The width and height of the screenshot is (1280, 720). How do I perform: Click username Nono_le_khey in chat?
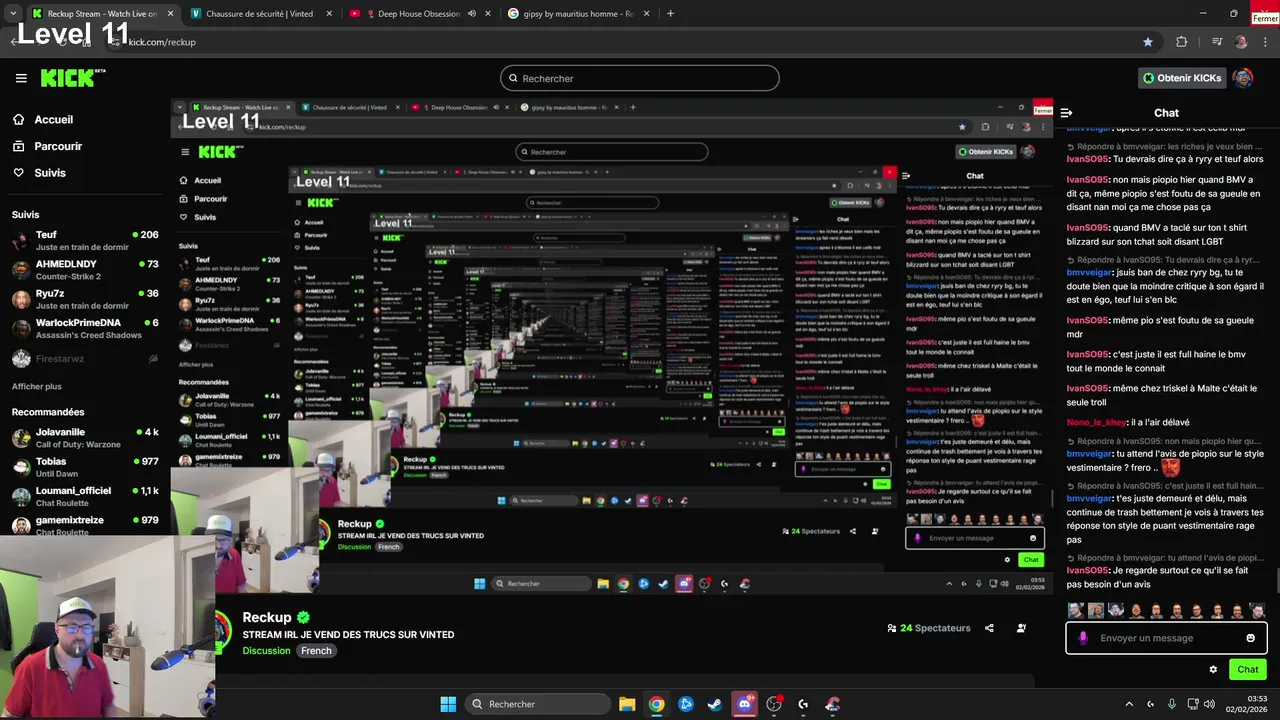click(x=1097, y=422)
